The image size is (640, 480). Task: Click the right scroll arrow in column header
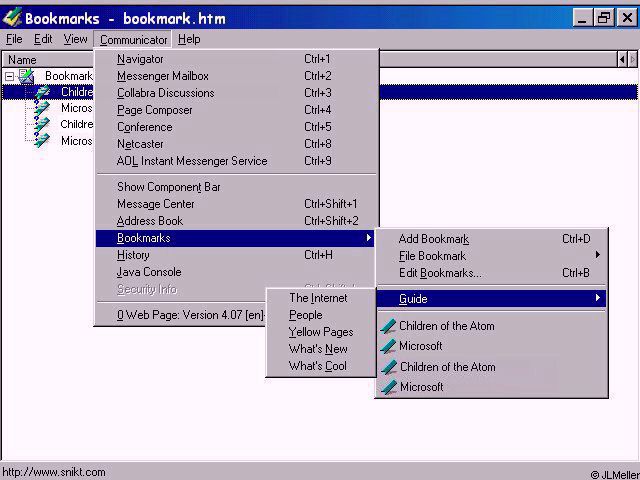[632, 60]
